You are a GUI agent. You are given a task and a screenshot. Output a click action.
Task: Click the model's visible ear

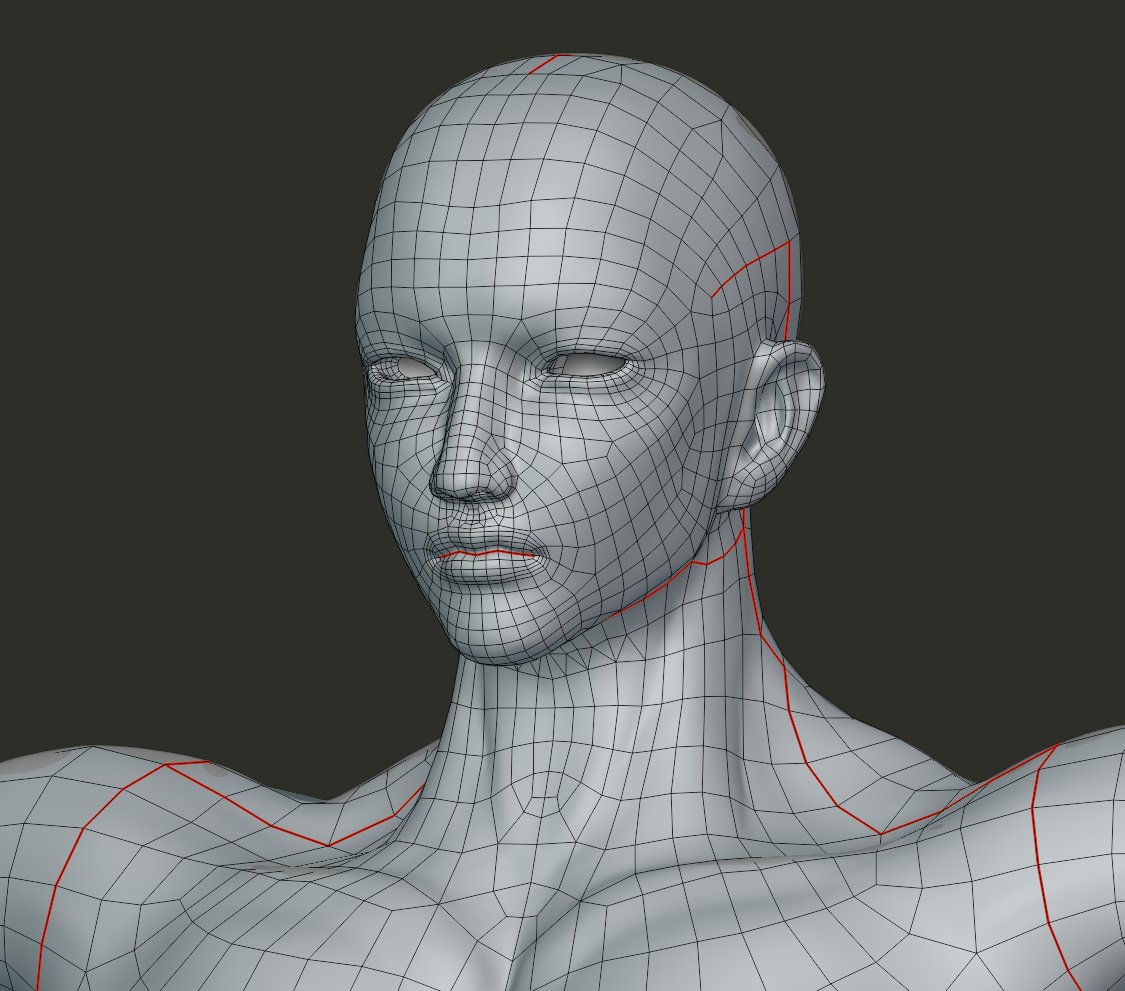pos(775,423)
